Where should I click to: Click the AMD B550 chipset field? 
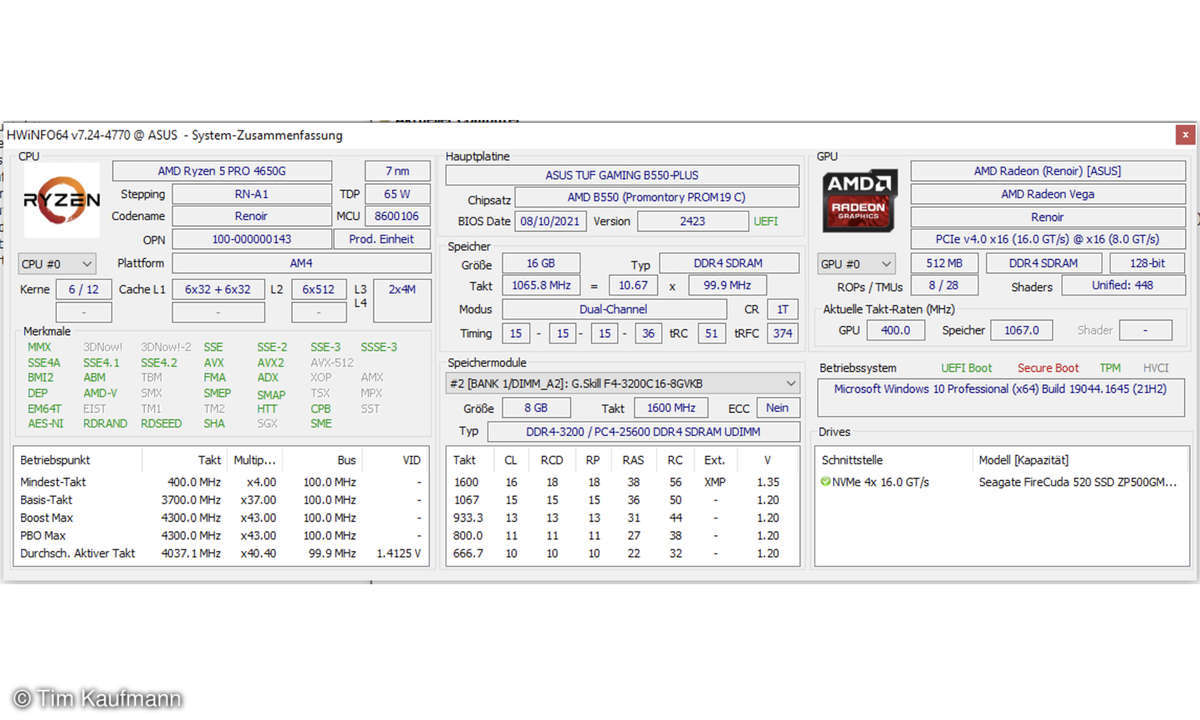click(x=656, y=198)
